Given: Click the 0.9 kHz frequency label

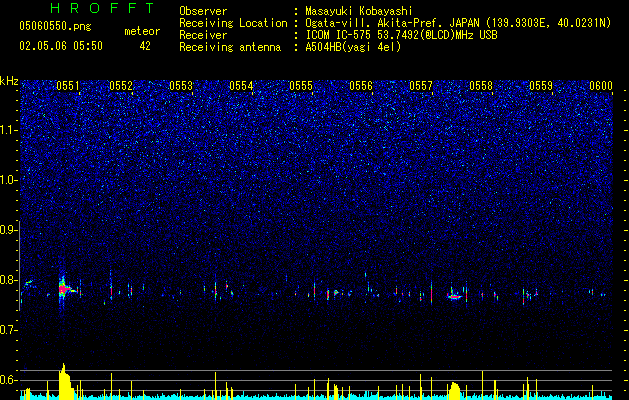Looking at the screenshot, I should (x=9, y=229).
